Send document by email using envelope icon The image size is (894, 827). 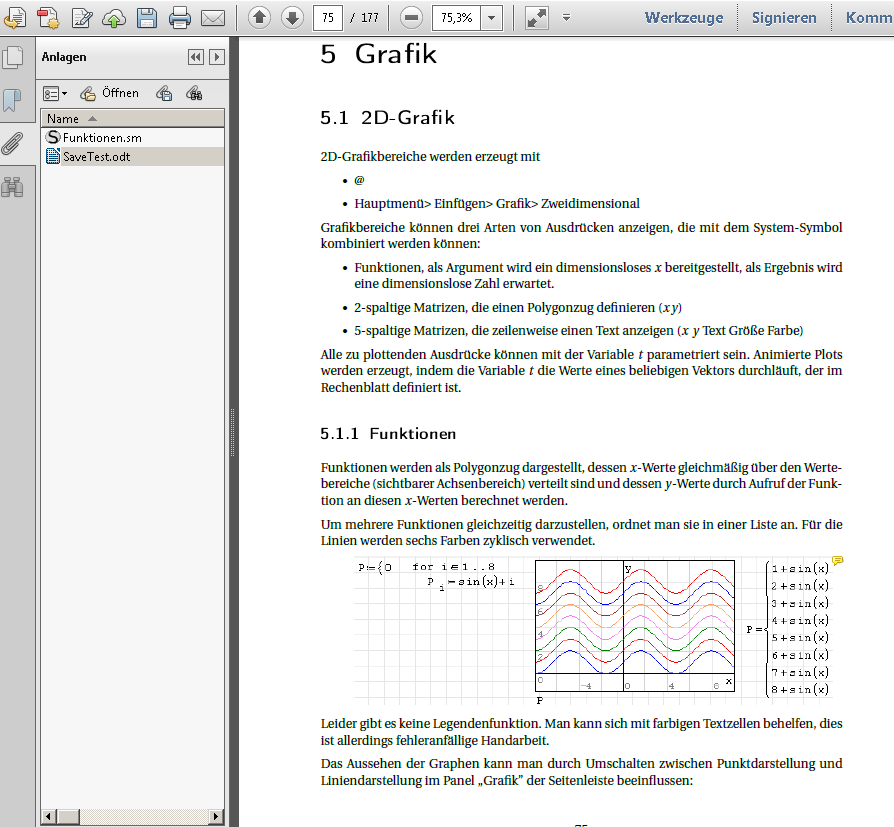tap(212, 17)
